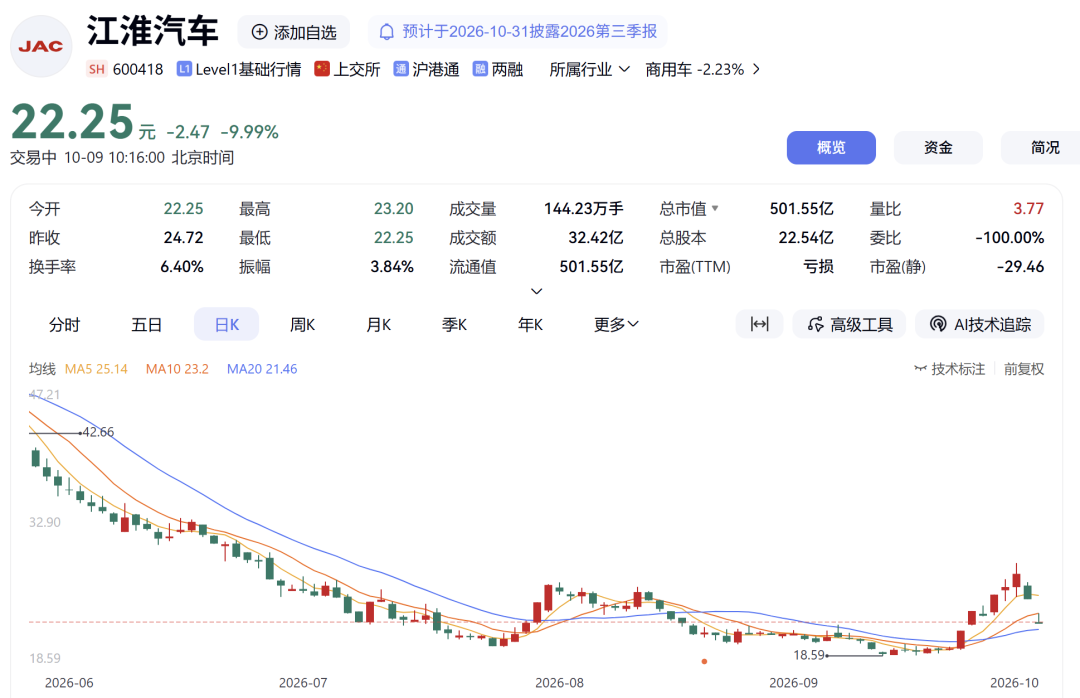Screen dimensions: 1080x698
Task: Click the plus icon in 添加自选
Action: pyautogui.click(x=260, y=32)
